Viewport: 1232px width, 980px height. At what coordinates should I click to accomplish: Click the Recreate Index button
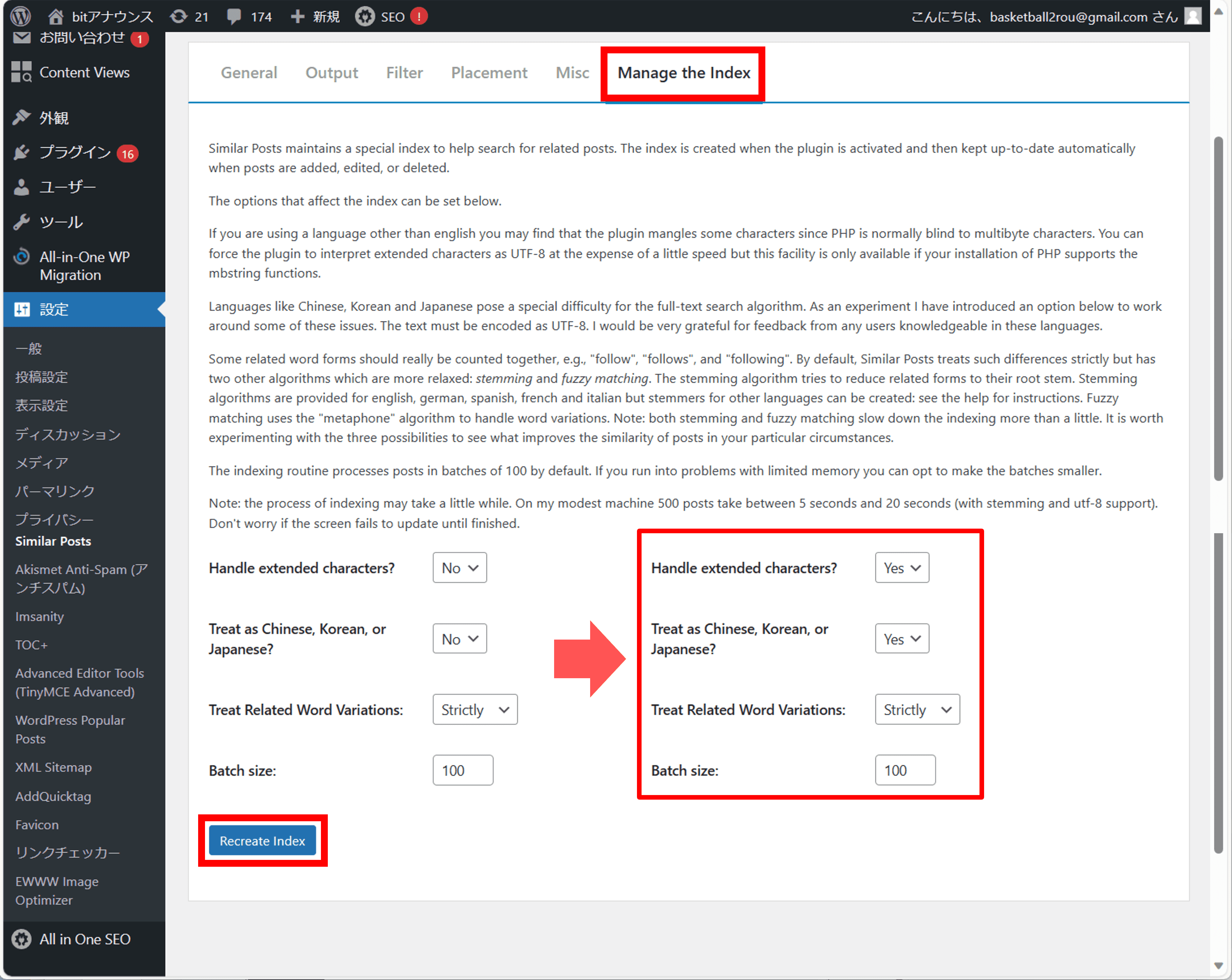[x=262, y=841]
